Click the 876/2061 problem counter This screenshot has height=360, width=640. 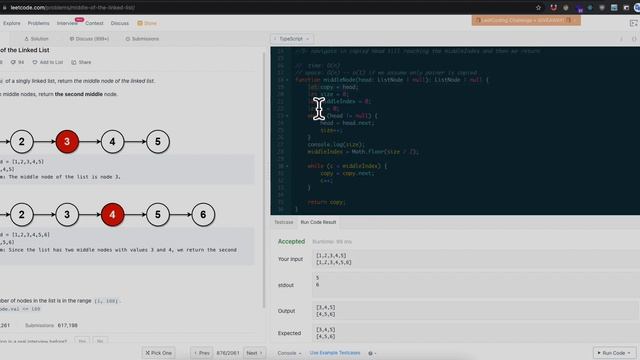point(228,353)
